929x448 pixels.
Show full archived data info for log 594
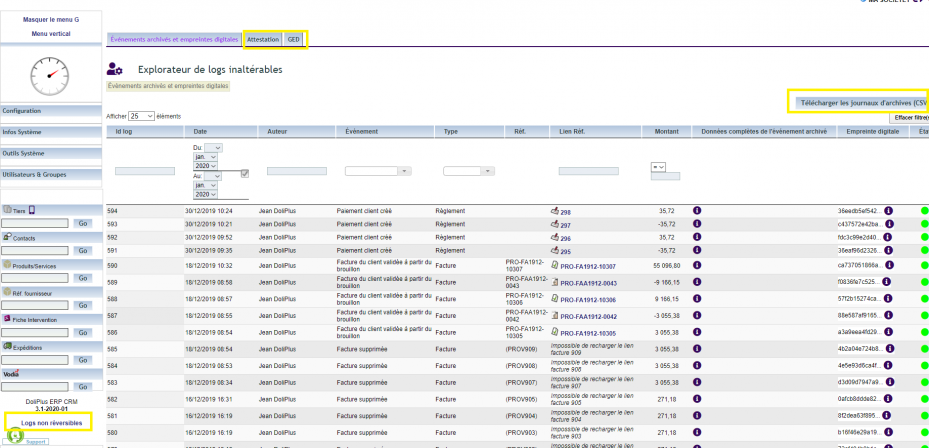coord(697,210)
